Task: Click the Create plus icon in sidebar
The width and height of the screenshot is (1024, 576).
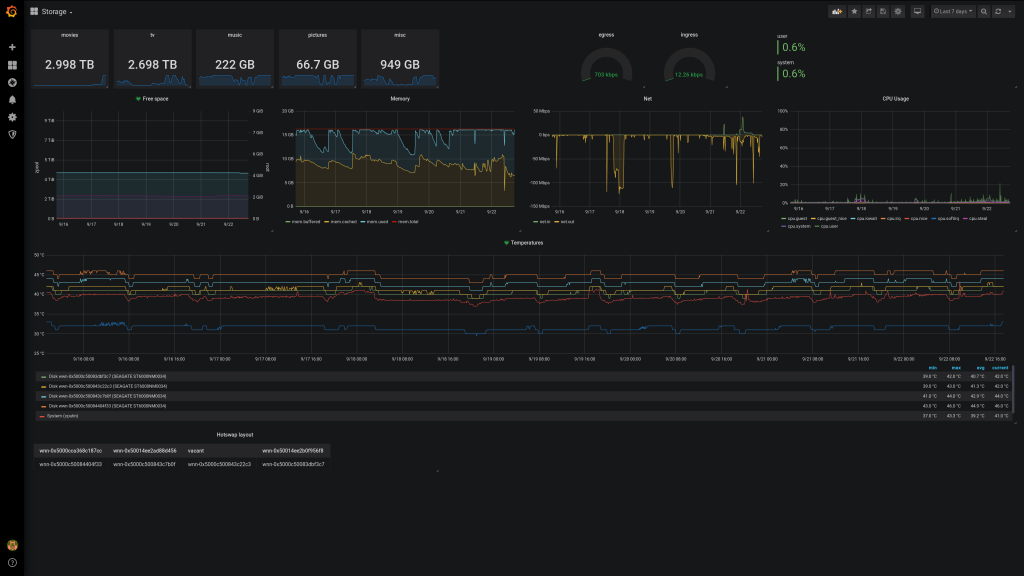Action: tap(12, 48)
